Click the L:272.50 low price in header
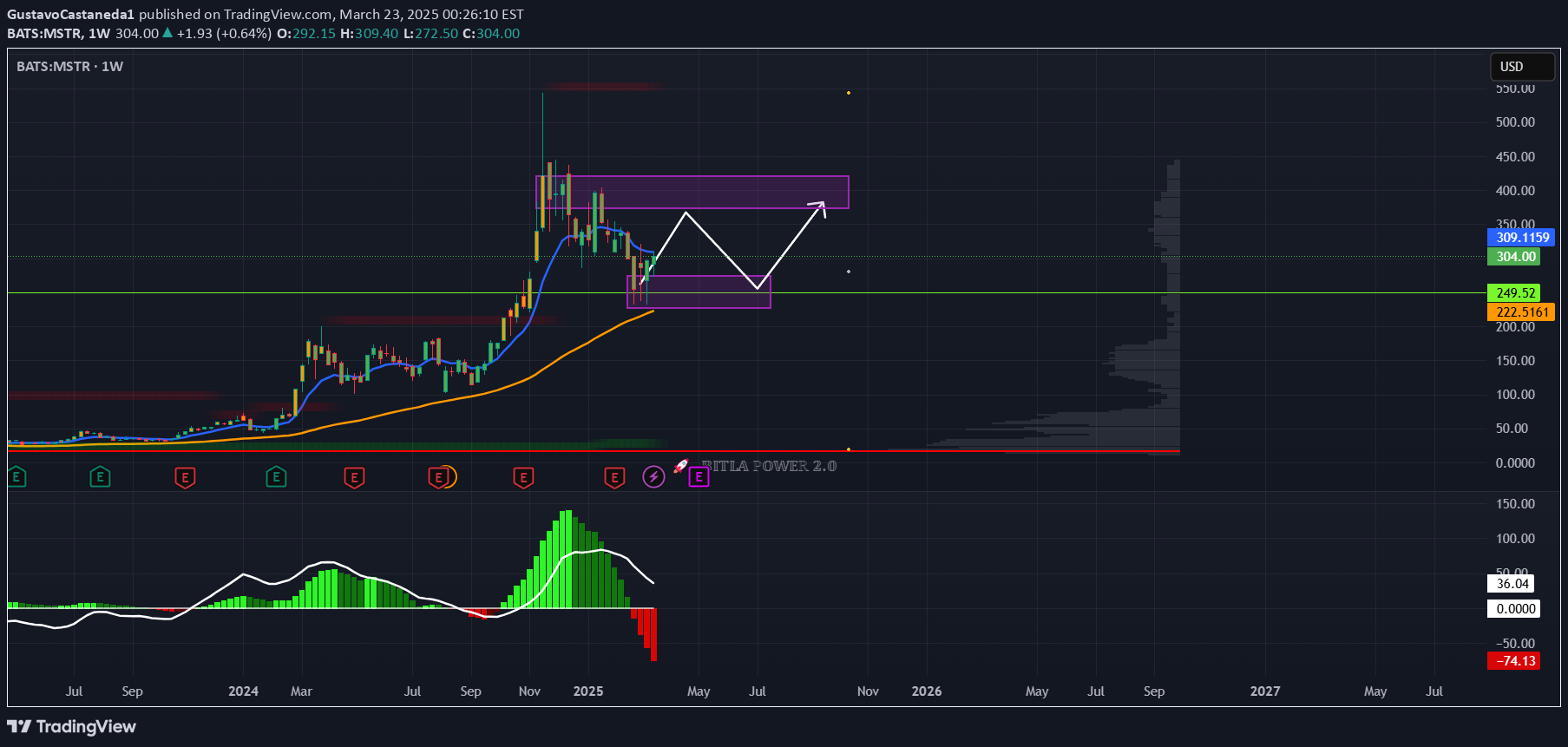This screenshot has width=1568, height=747. click(x=431, y=33)
